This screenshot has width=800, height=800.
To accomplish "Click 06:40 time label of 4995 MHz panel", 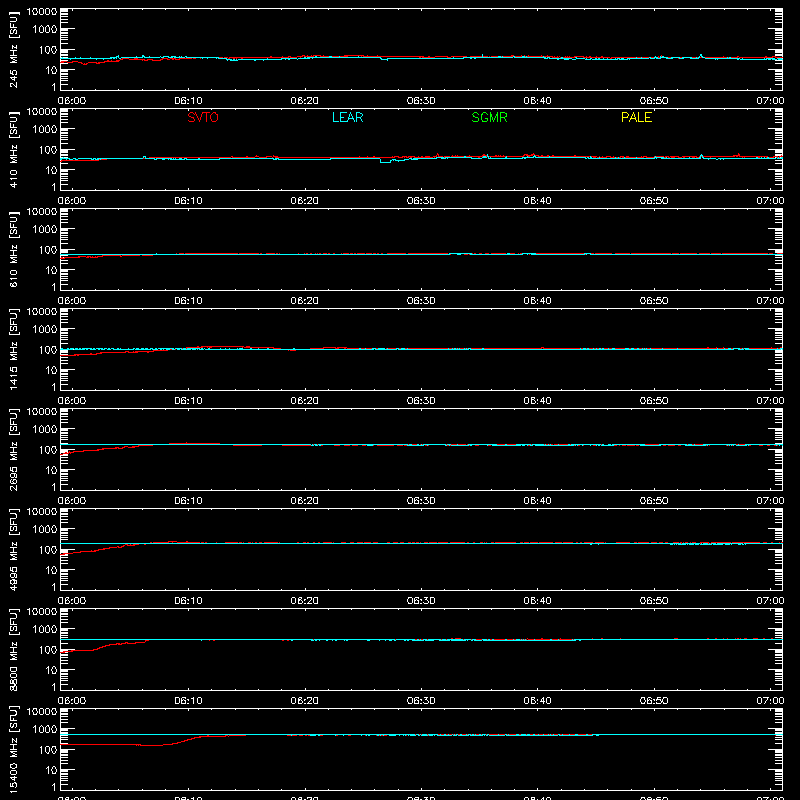I will [537, 601].
